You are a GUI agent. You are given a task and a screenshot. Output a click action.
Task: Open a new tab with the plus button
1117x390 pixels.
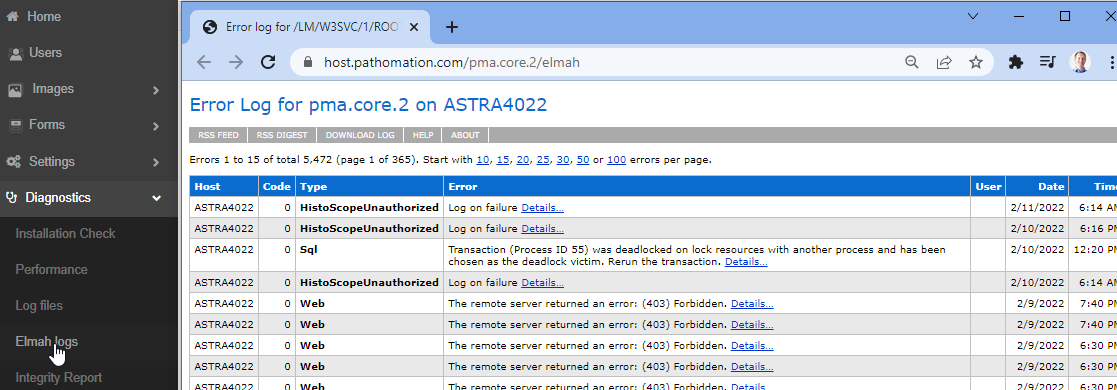(x=452, y=27)
